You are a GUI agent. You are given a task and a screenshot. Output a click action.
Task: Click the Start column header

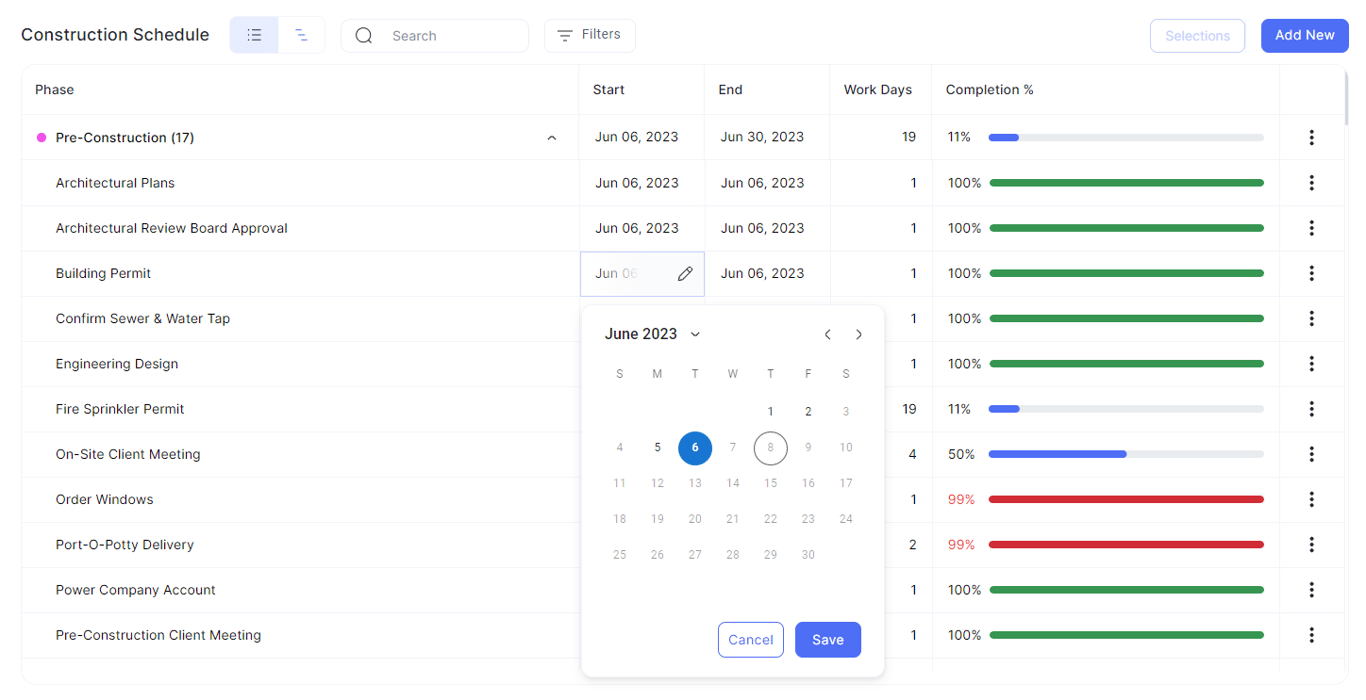(x=608, y=90)
